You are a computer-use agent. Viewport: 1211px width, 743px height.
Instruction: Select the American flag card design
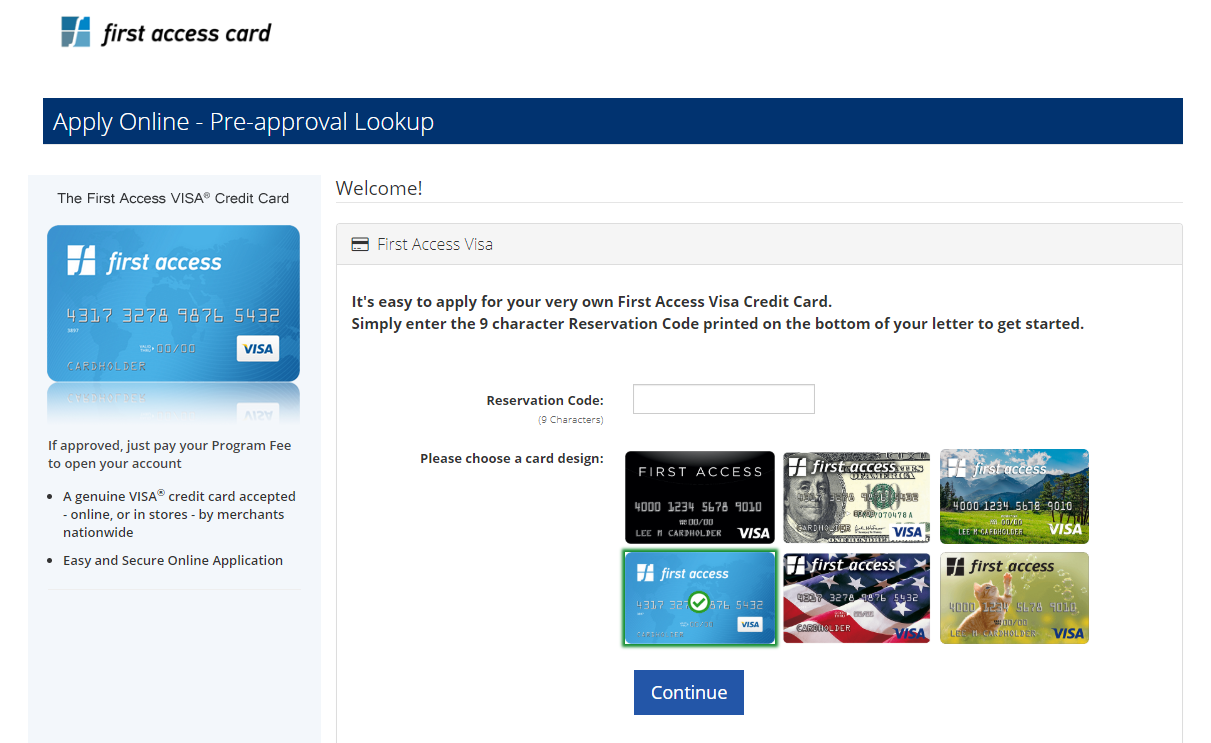tap(856, 598)
